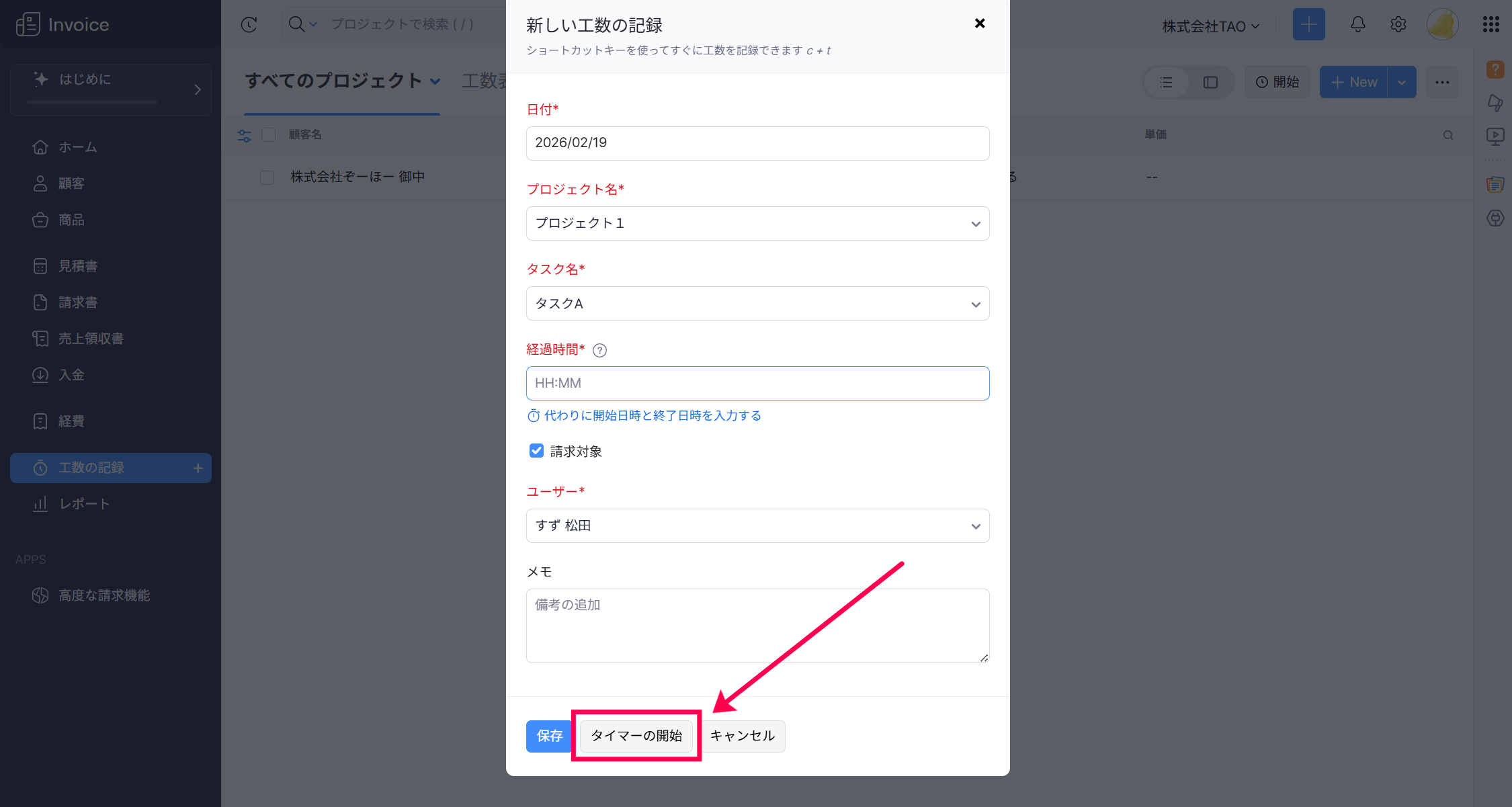Click the 経過時間 HH:MM input field

(757, 384)
